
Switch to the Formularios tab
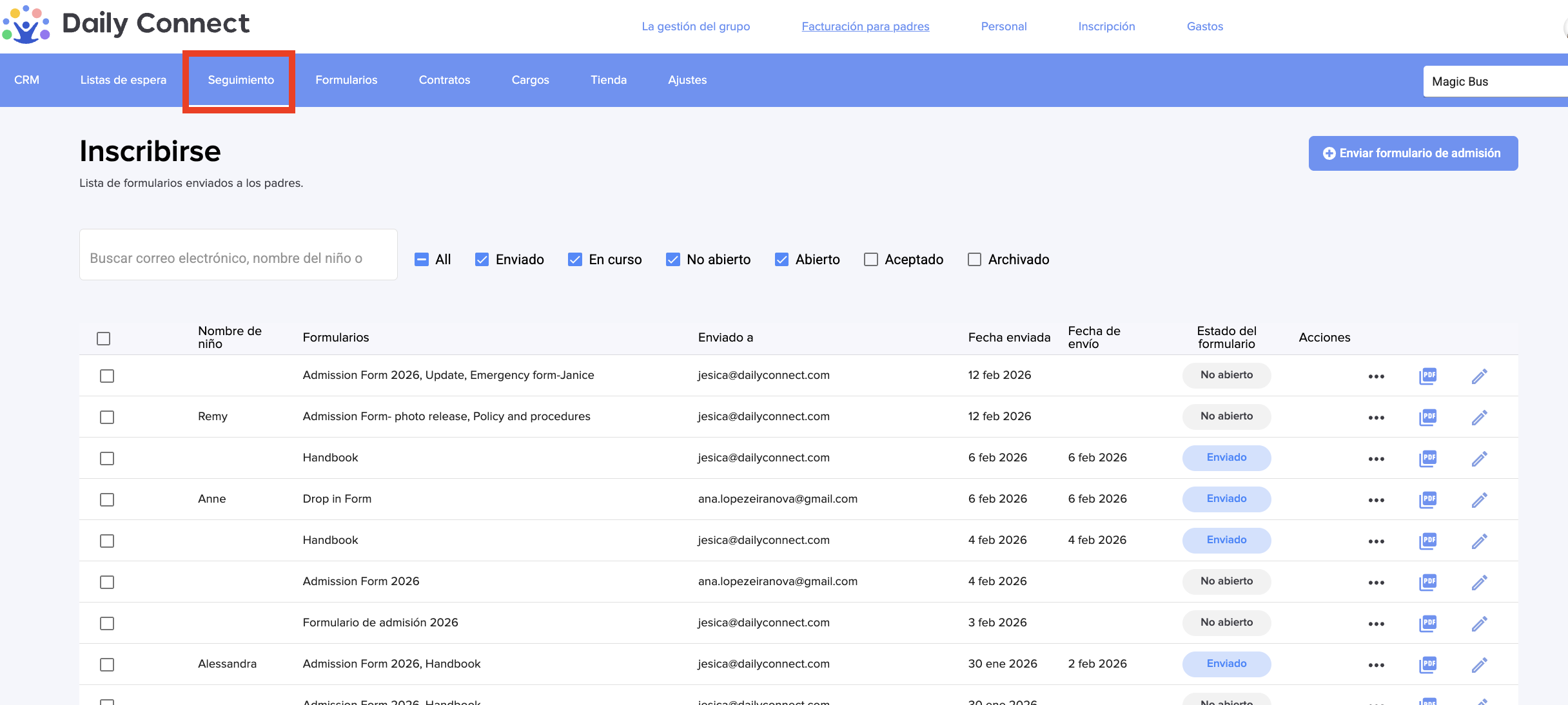(346, 80)
